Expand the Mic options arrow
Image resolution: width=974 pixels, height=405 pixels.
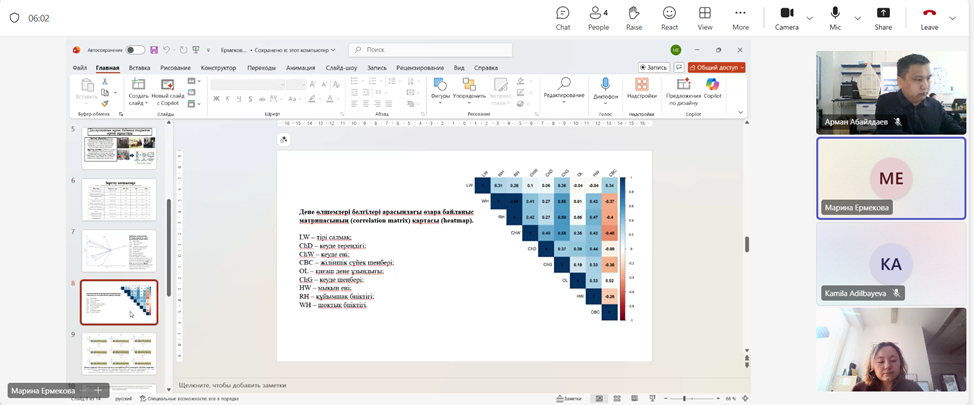pos(857,18)
